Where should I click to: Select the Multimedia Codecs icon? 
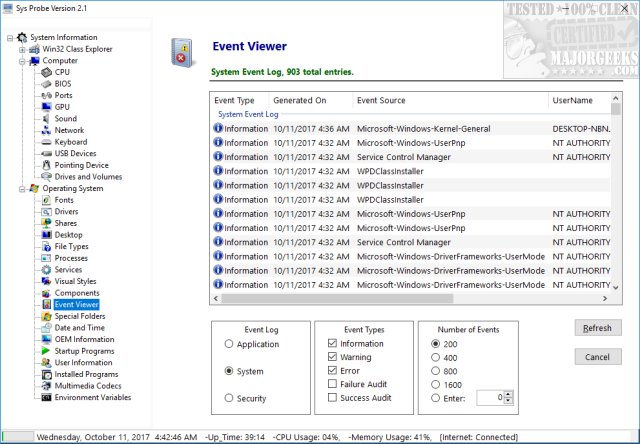pos(46,386)
